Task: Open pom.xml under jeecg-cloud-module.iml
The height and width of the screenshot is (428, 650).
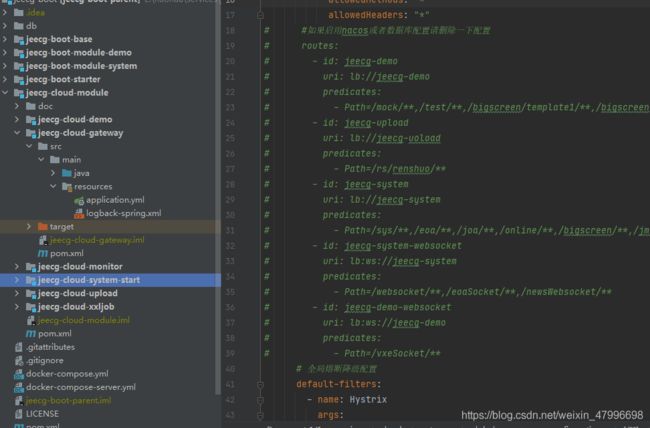Action: [x=55, y=333]
